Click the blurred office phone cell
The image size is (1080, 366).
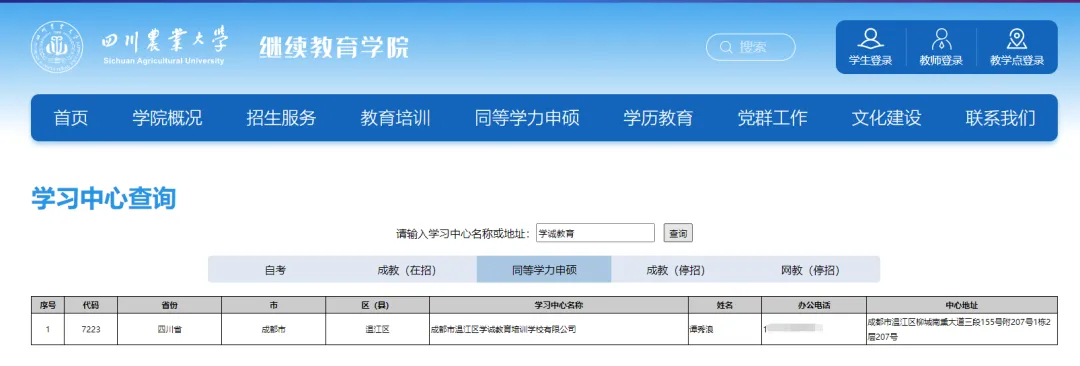coord(814,329)
